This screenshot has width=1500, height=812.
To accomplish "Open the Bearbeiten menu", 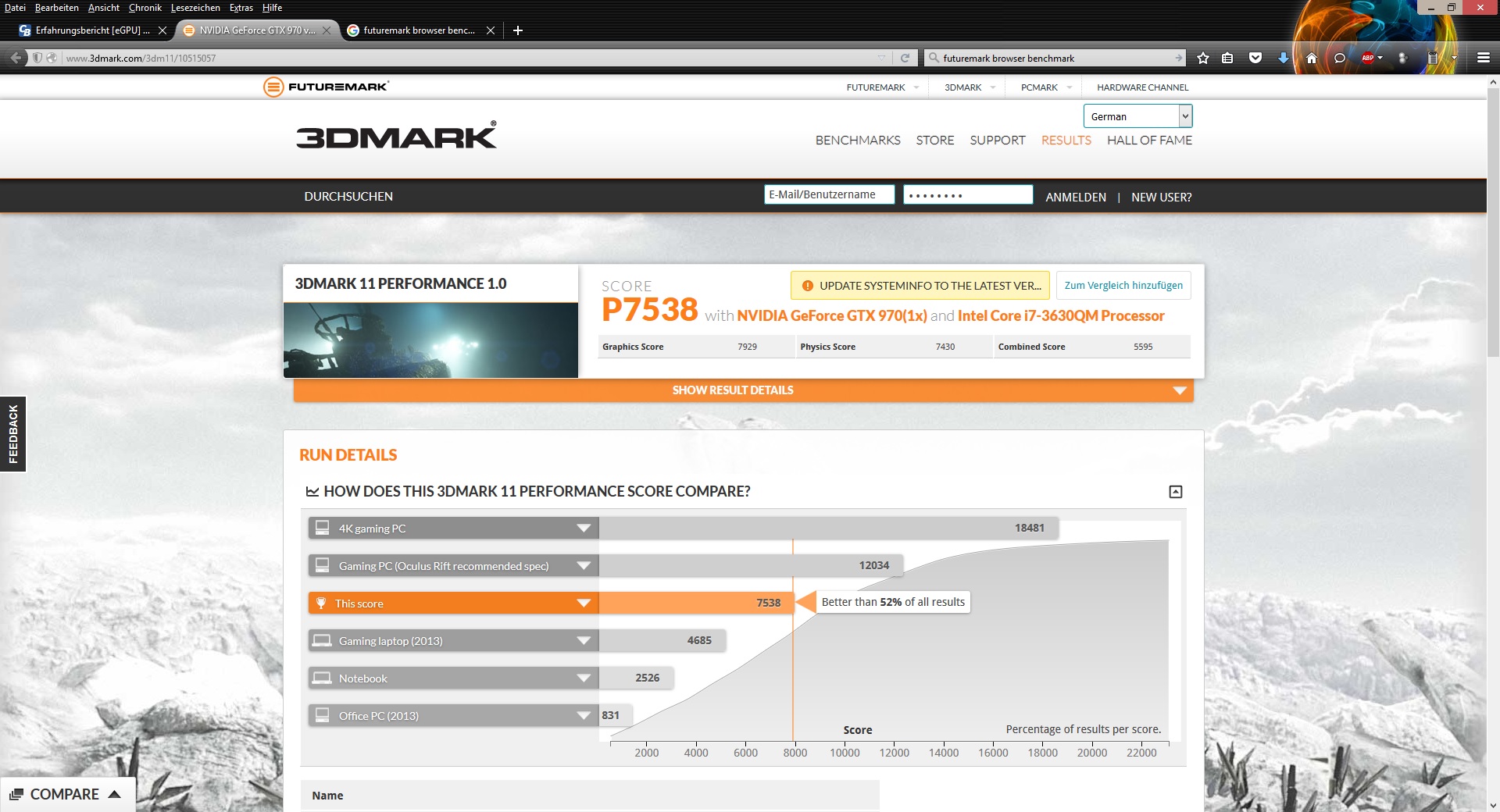I will tap(57, 8).
